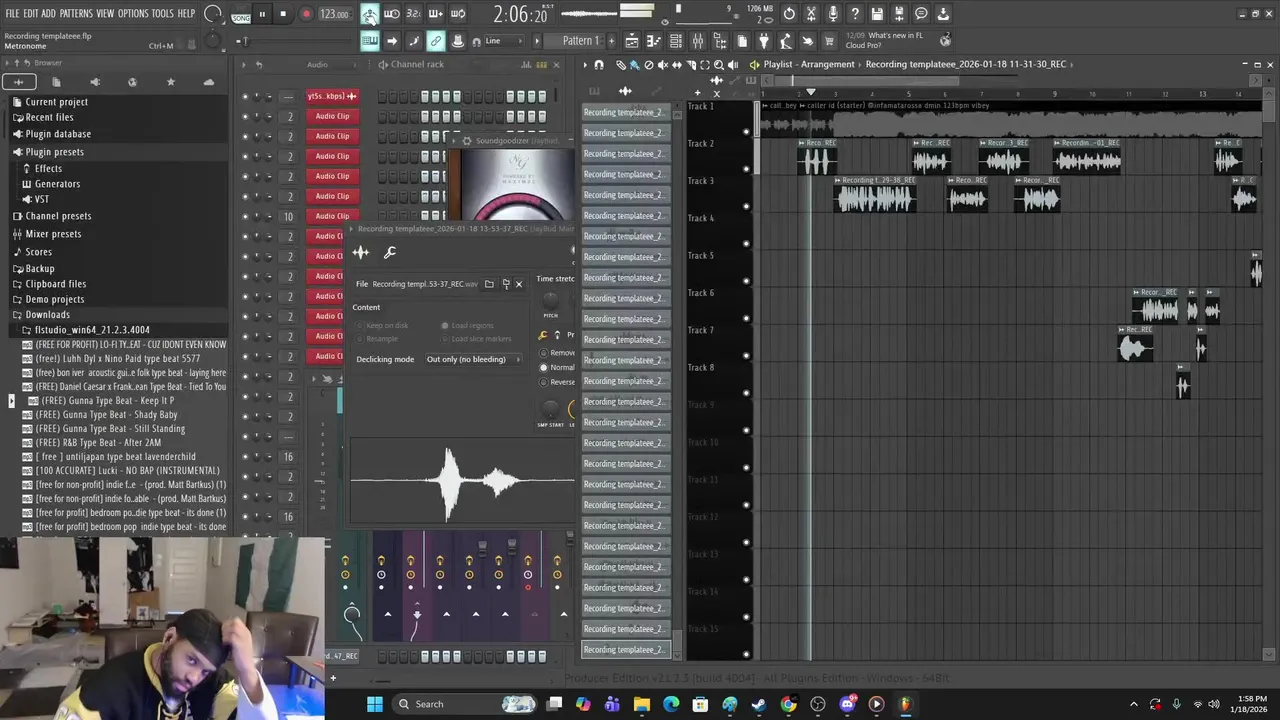1280x720 pixels.
Task: Open the wrench settings tab in sample window
Action: (390, 253)
